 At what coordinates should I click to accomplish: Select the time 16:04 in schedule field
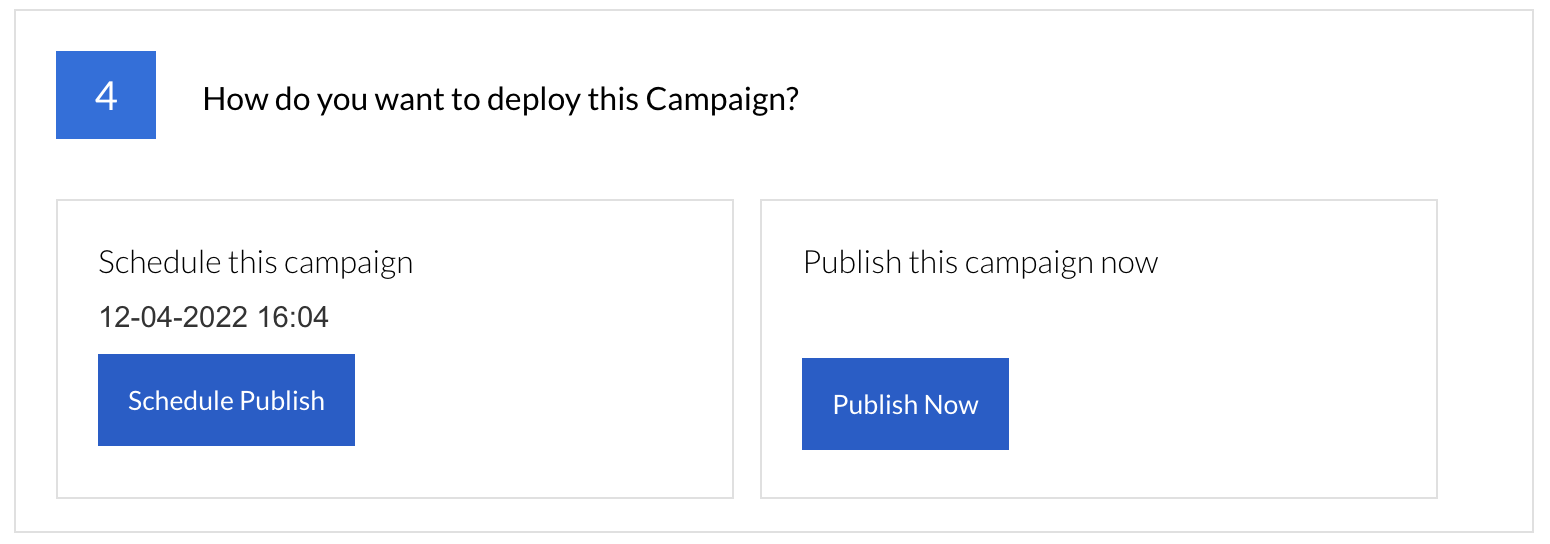293,318
